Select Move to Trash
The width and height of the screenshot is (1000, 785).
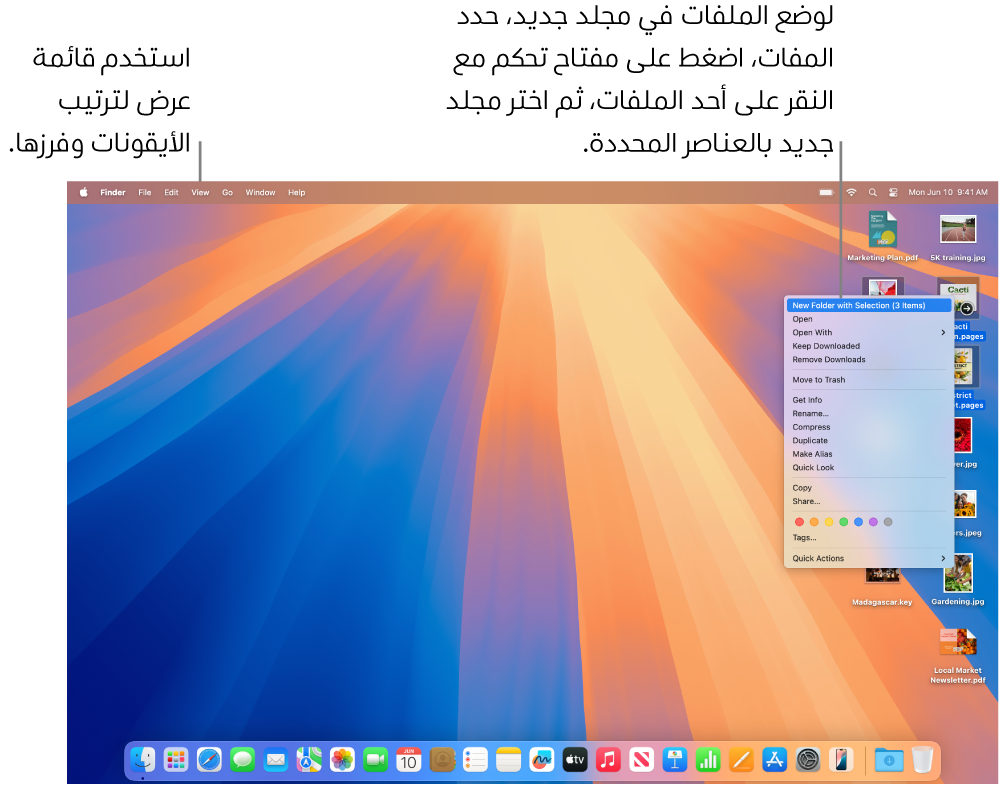point(869,379)
